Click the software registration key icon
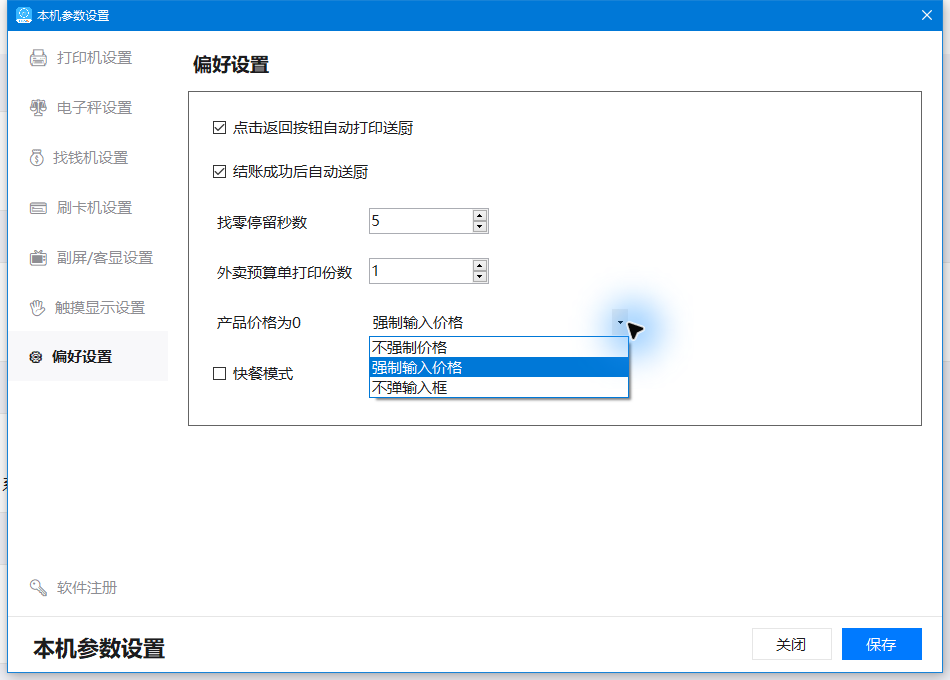The image size is (950, 680). (x=38, y=587)
